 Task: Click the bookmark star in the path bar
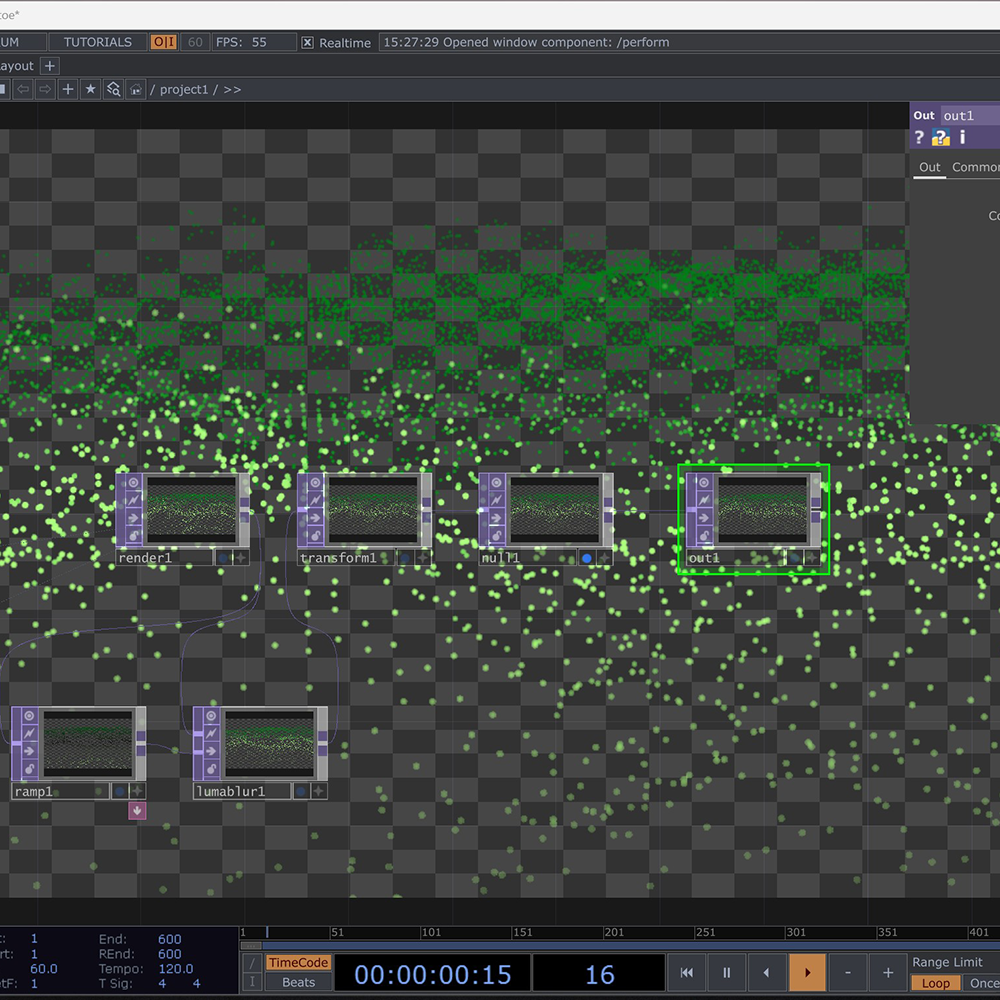point(90,89)
